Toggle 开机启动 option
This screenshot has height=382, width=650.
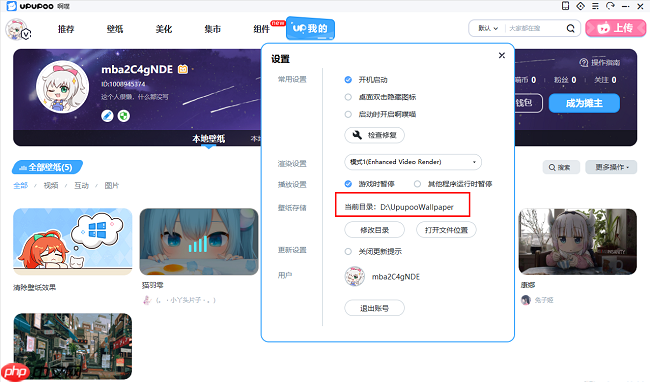click(348, 80)
